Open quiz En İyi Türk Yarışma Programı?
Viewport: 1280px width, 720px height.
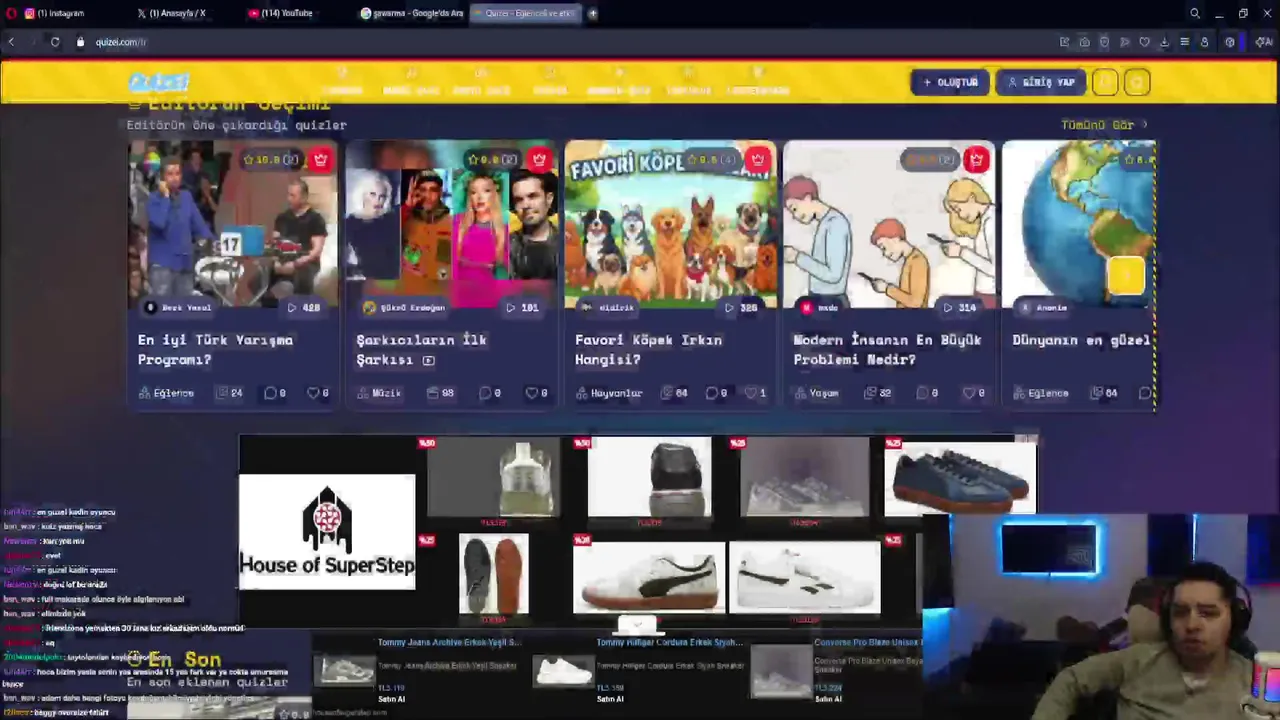(x=215, y=349)
